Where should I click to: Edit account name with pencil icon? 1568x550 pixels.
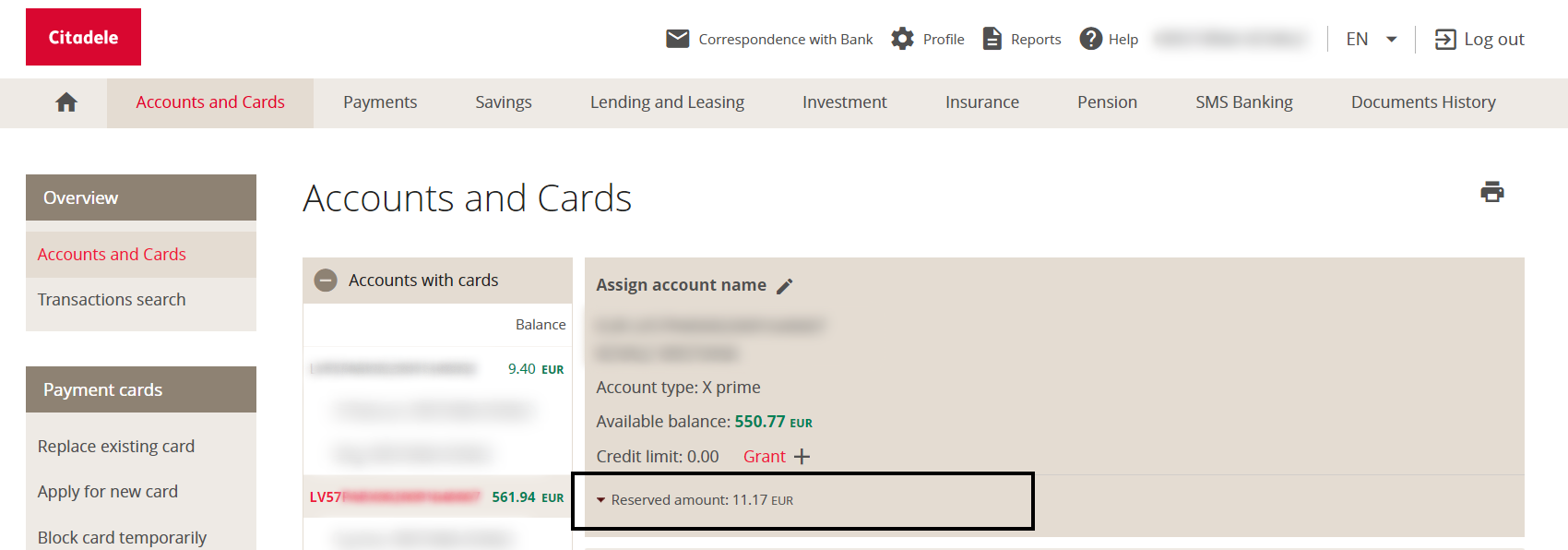tap(785, 286)
